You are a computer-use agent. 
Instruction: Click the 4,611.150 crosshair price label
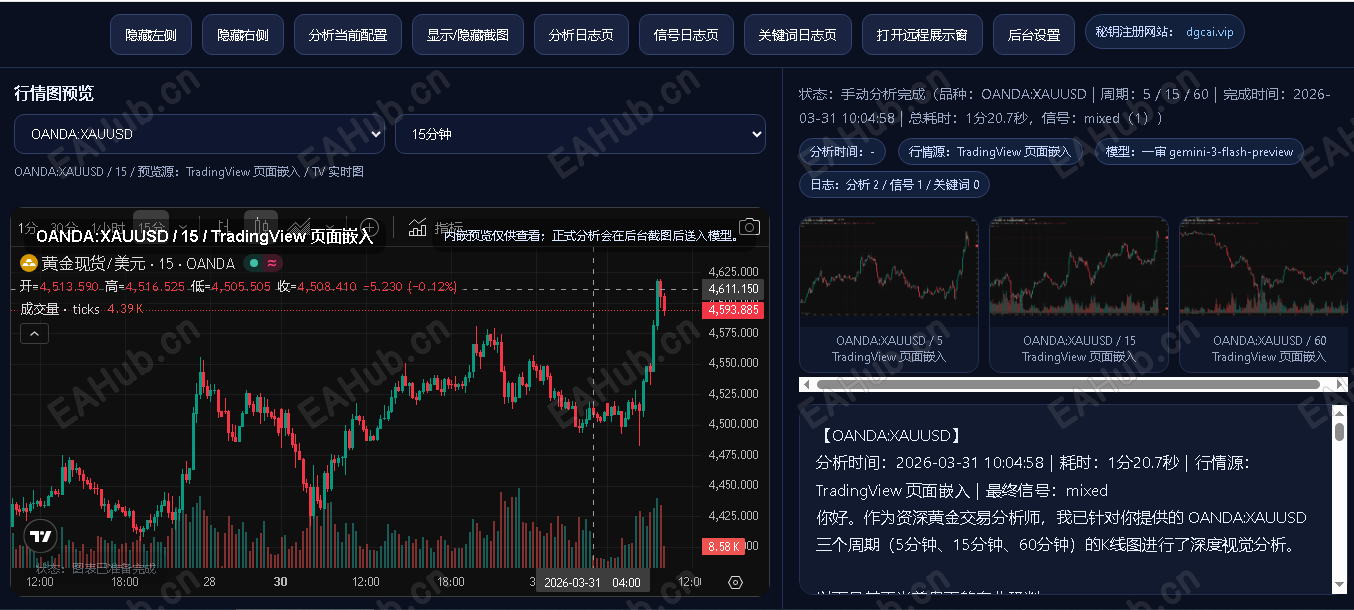735,288
